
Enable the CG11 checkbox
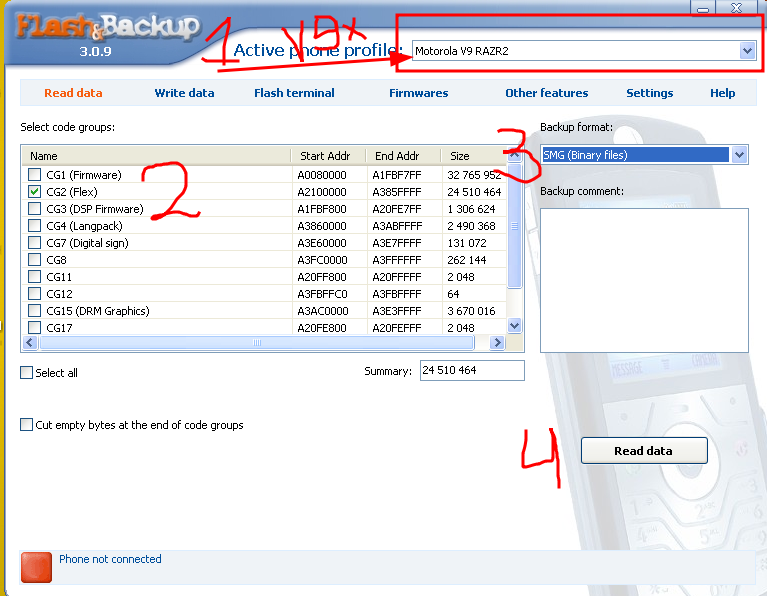[x=34, y=277]
